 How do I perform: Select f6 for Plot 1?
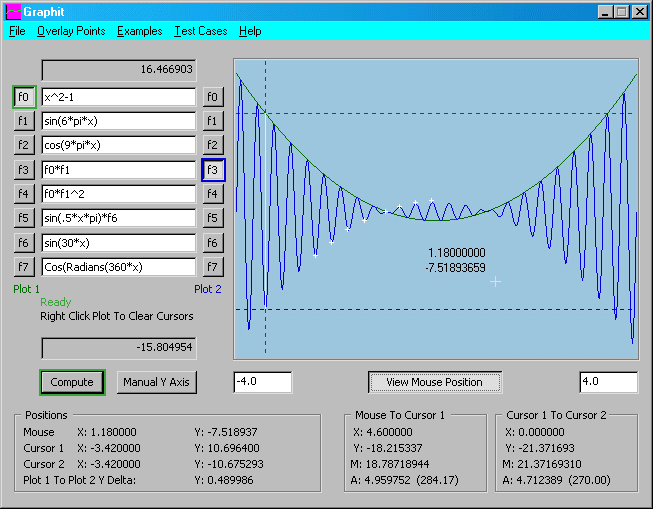pyautogui.click(x=24, y=243)
